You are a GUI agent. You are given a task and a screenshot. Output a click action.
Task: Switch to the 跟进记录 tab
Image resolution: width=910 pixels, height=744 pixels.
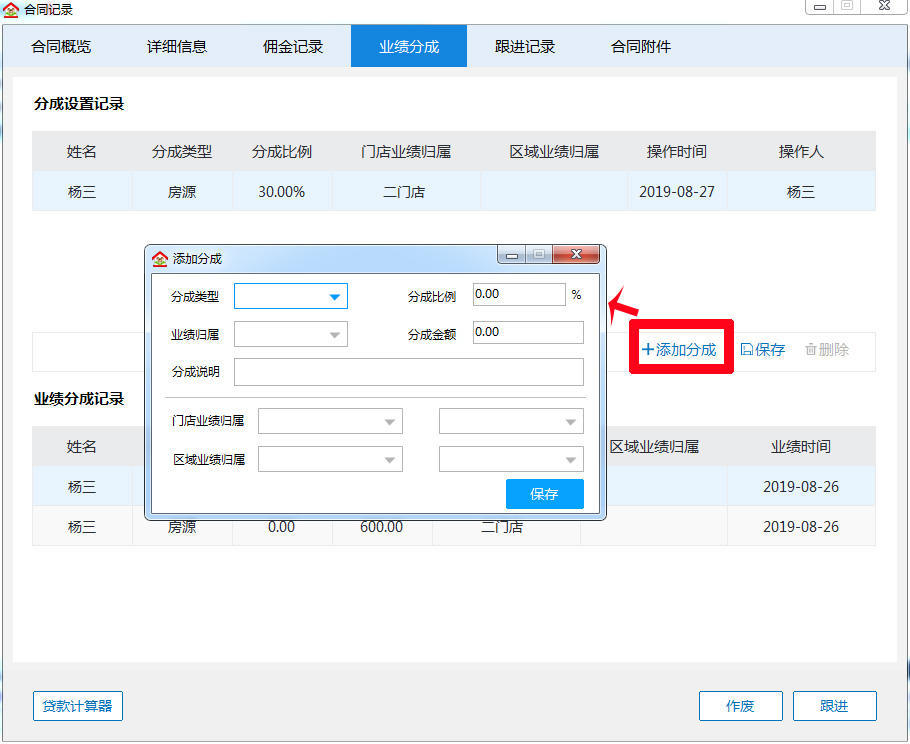point(524,46)
